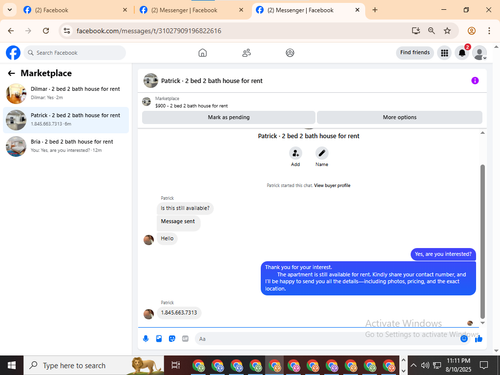Screen dimensions: 500x375
Task: Open Task View on the taskbar
Action: point(176,365)
